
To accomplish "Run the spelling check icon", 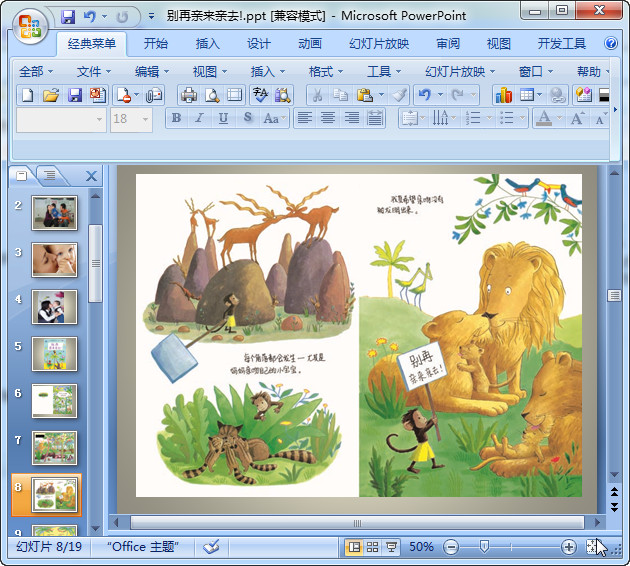I will [x=260, y=95].
